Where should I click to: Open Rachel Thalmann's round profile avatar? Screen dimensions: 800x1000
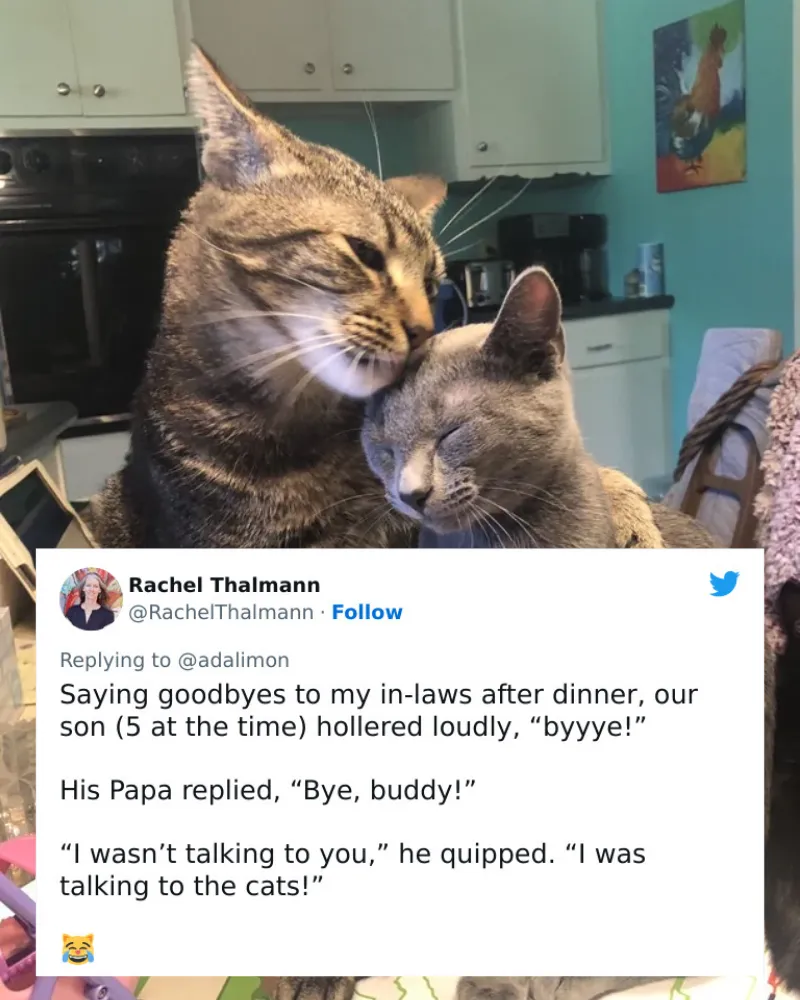click(91, 598)
